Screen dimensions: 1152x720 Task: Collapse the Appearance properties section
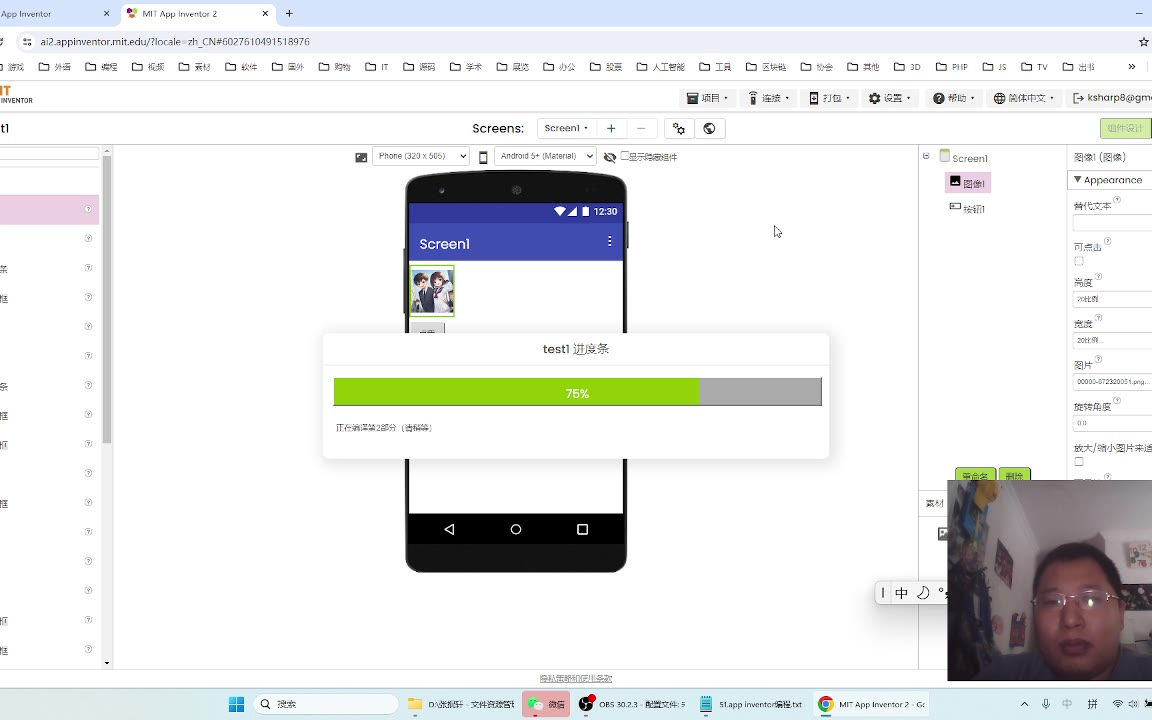(x=1078, y=180)
